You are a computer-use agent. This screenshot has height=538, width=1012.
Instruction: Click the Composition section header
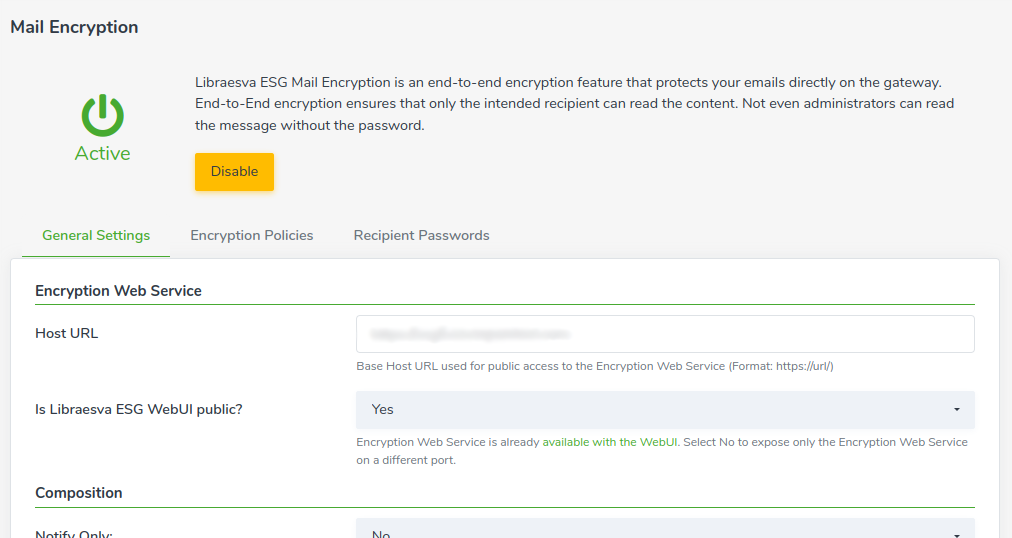click(x=79, y=493)
